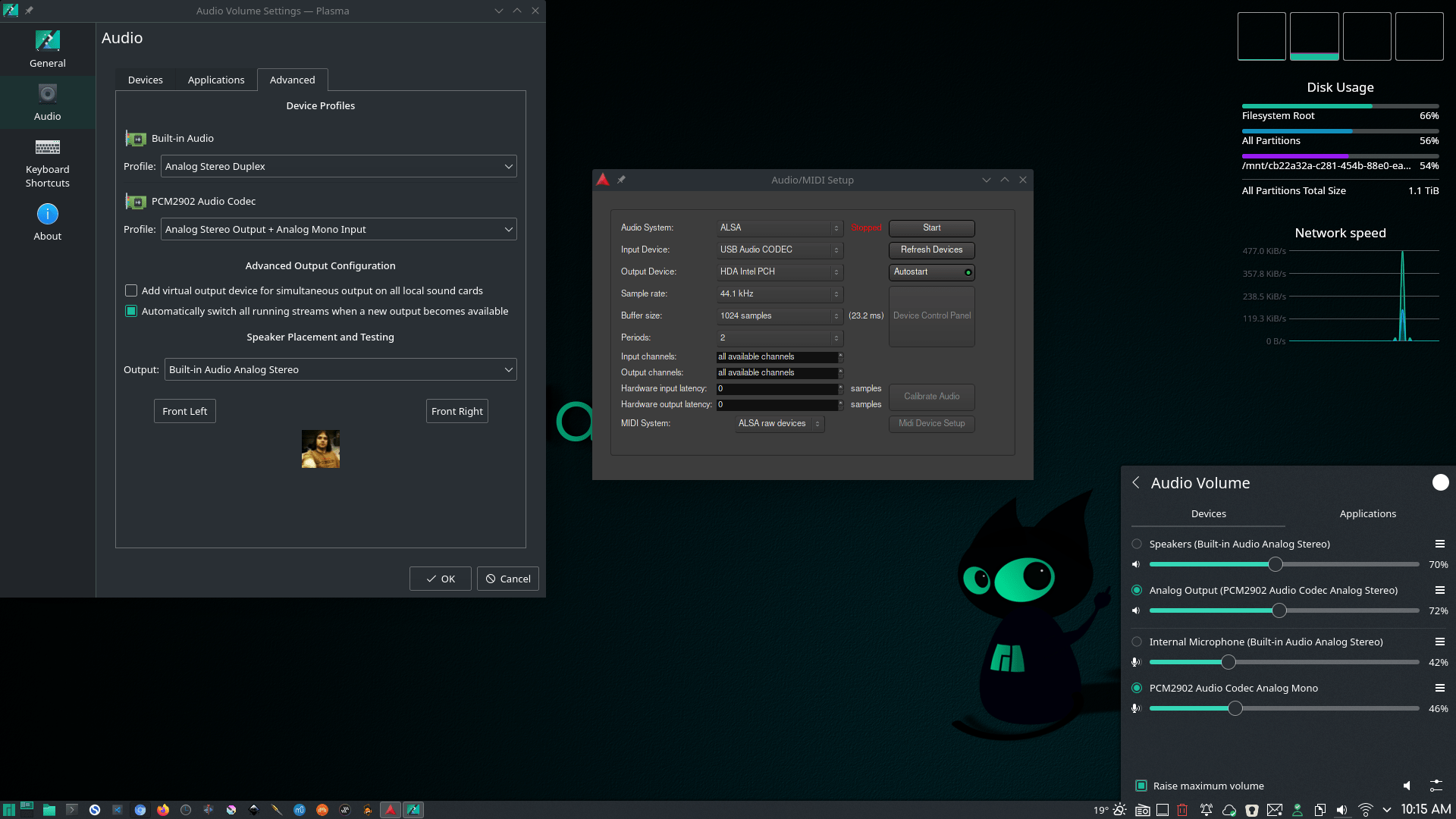Mute the PCM2902 Analog Mono microphone
1456x819 pixels.
[1136, 708]
